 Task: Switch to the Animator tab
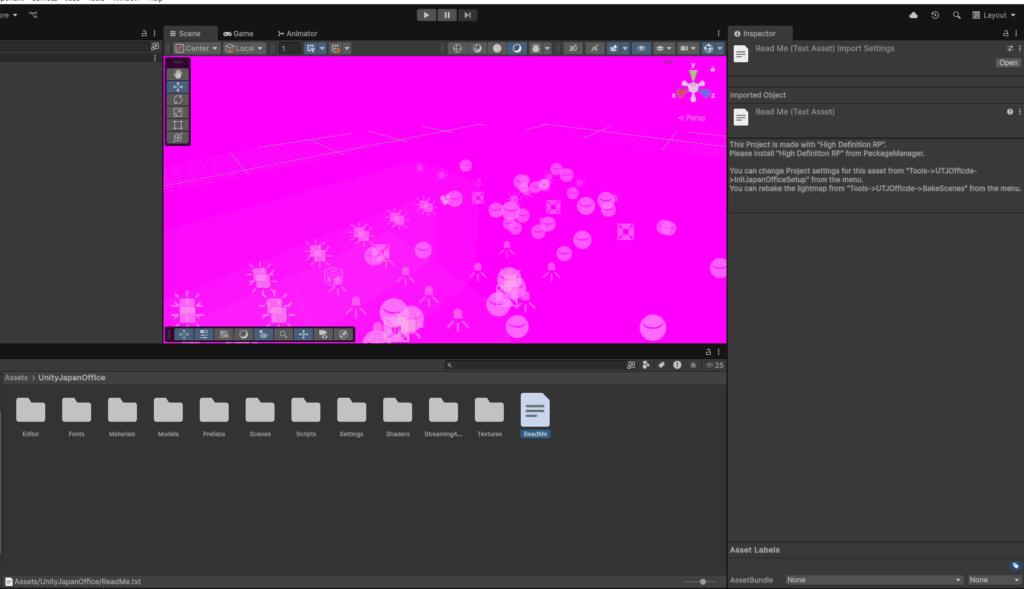[x=297, y=33]
